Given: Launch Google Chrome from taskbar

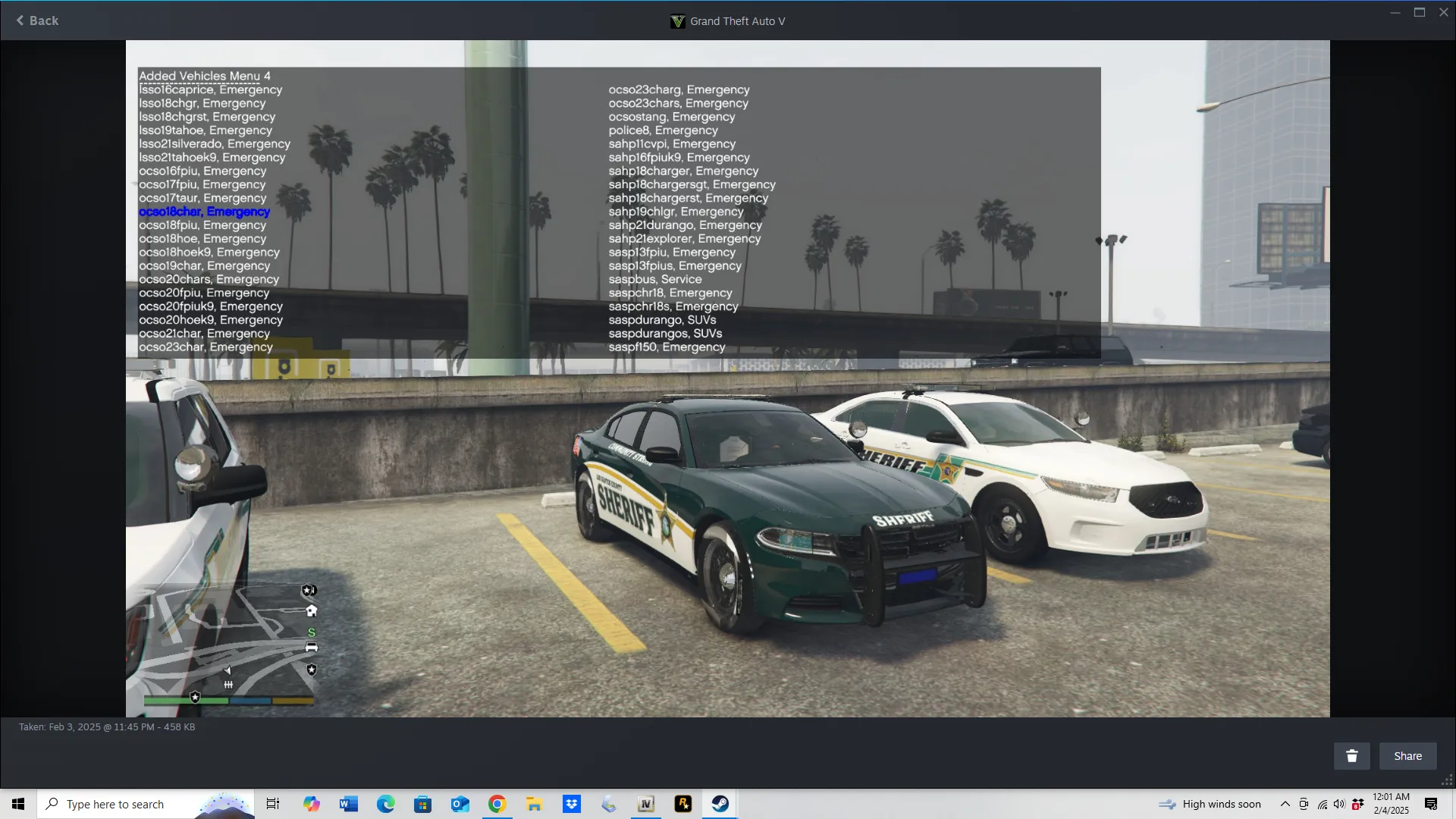Looking at the screenshot, I should click(x=497, y=804).
